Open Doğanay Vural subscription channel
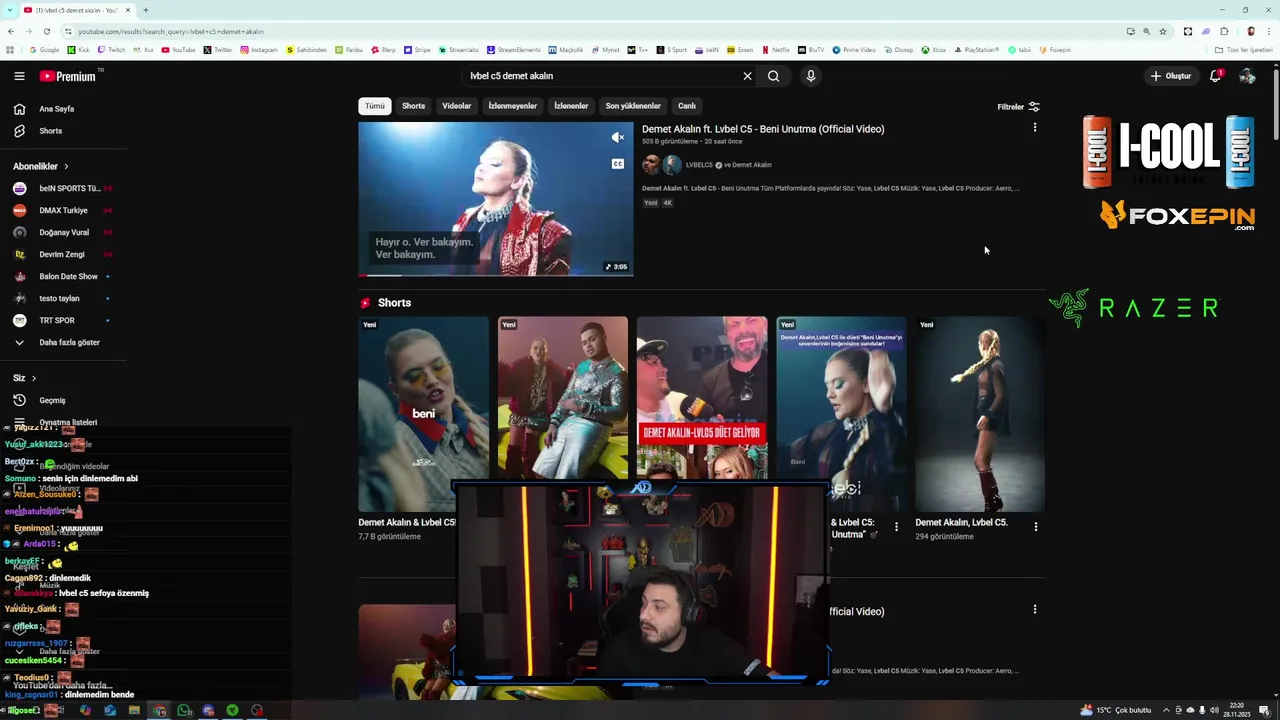The height and width of the screenshot is (720, 1280). coord(62,232)
